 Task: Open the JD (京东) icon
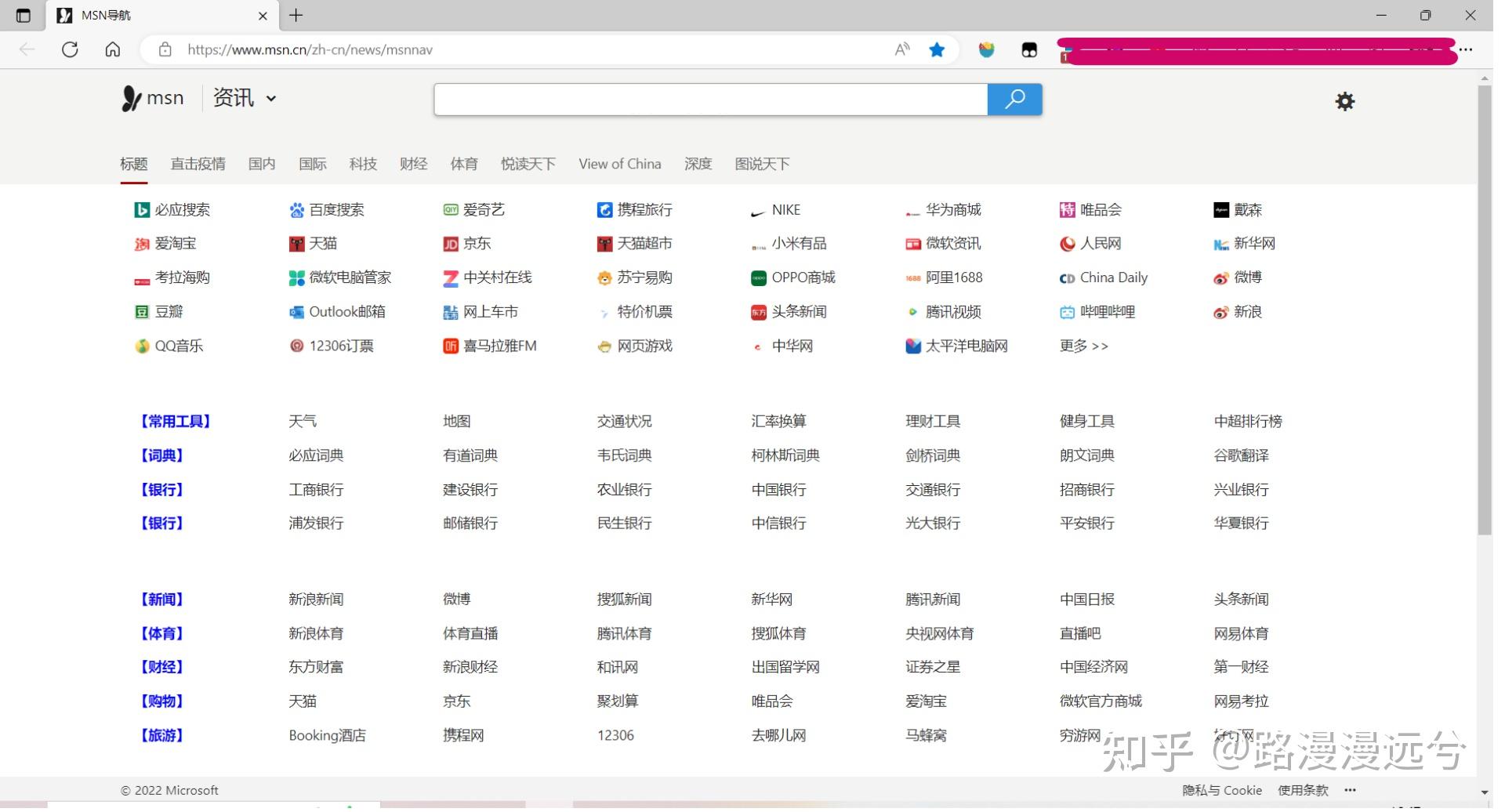pos(453,245)
